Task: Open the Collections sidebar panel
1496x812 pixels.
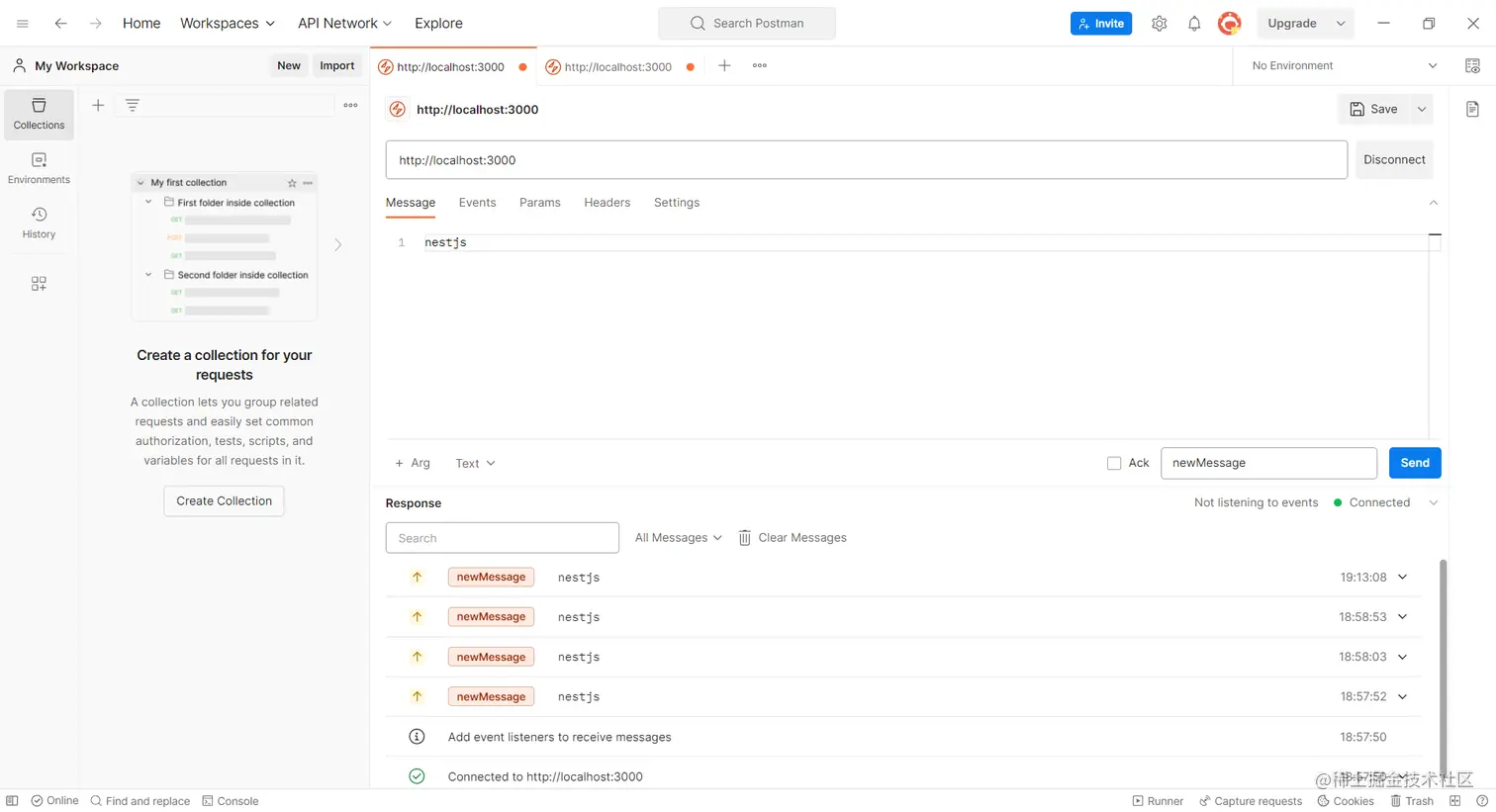Action: (39, 114)
